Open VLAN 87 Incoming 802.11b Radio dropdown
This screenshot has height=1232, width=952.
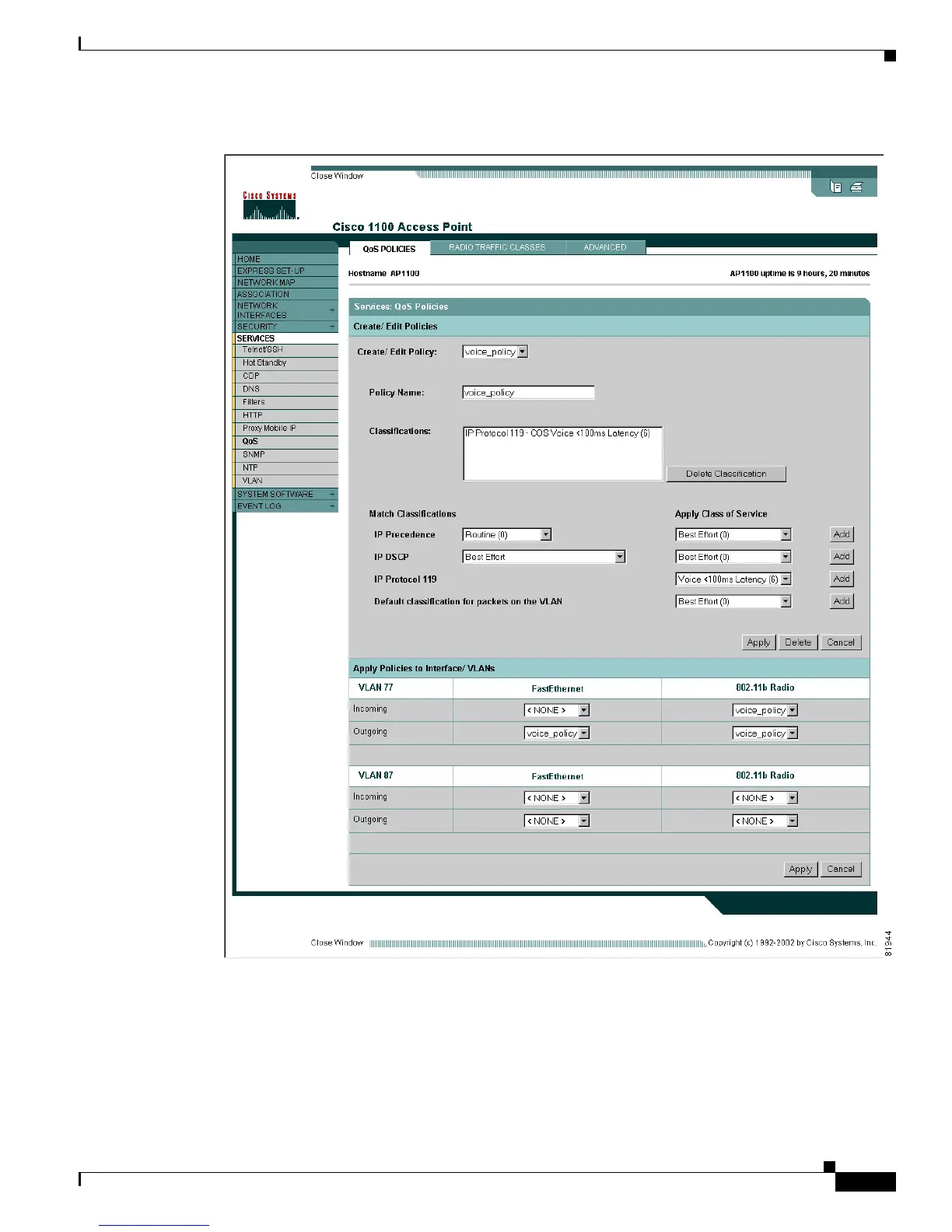pyautogui.click(x=765, y=798)
